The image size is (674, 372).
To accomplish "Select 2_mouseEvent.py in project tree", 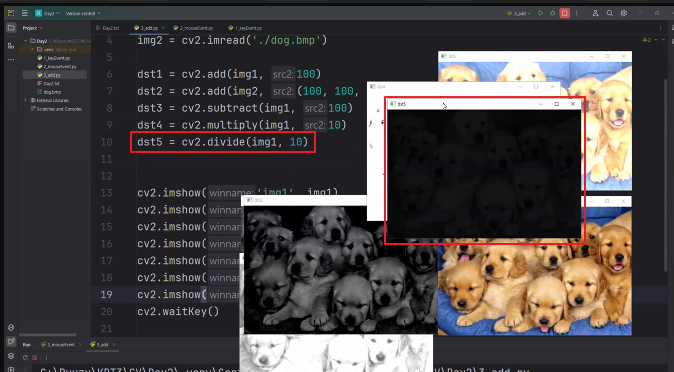I will (x=57, y=67).
